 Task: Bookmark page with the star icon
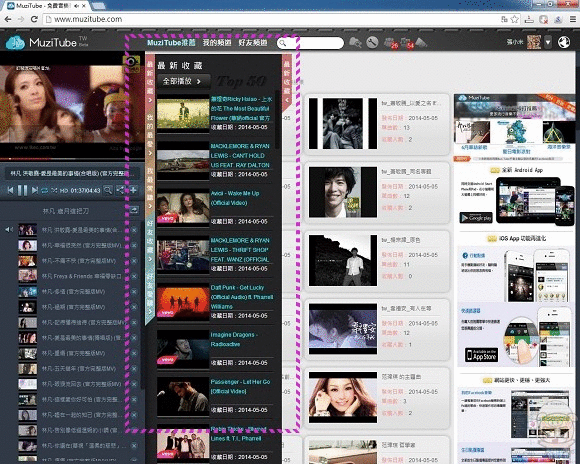click(x=515, y=19)
